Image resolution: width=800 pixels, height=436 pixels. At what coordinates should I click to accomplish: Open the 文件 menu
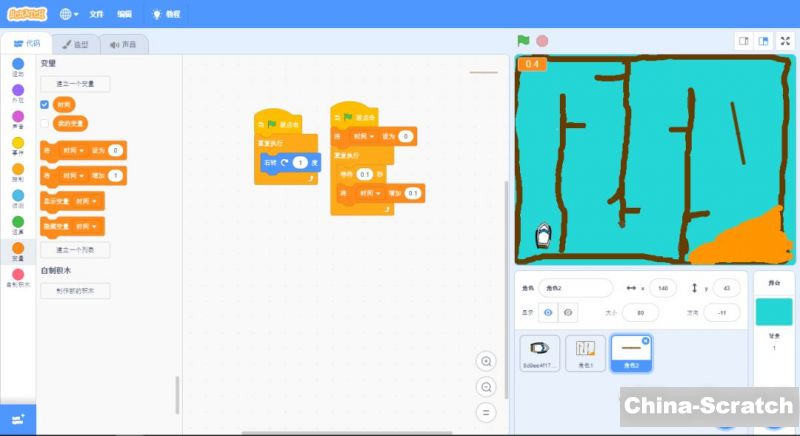point(96,14)
